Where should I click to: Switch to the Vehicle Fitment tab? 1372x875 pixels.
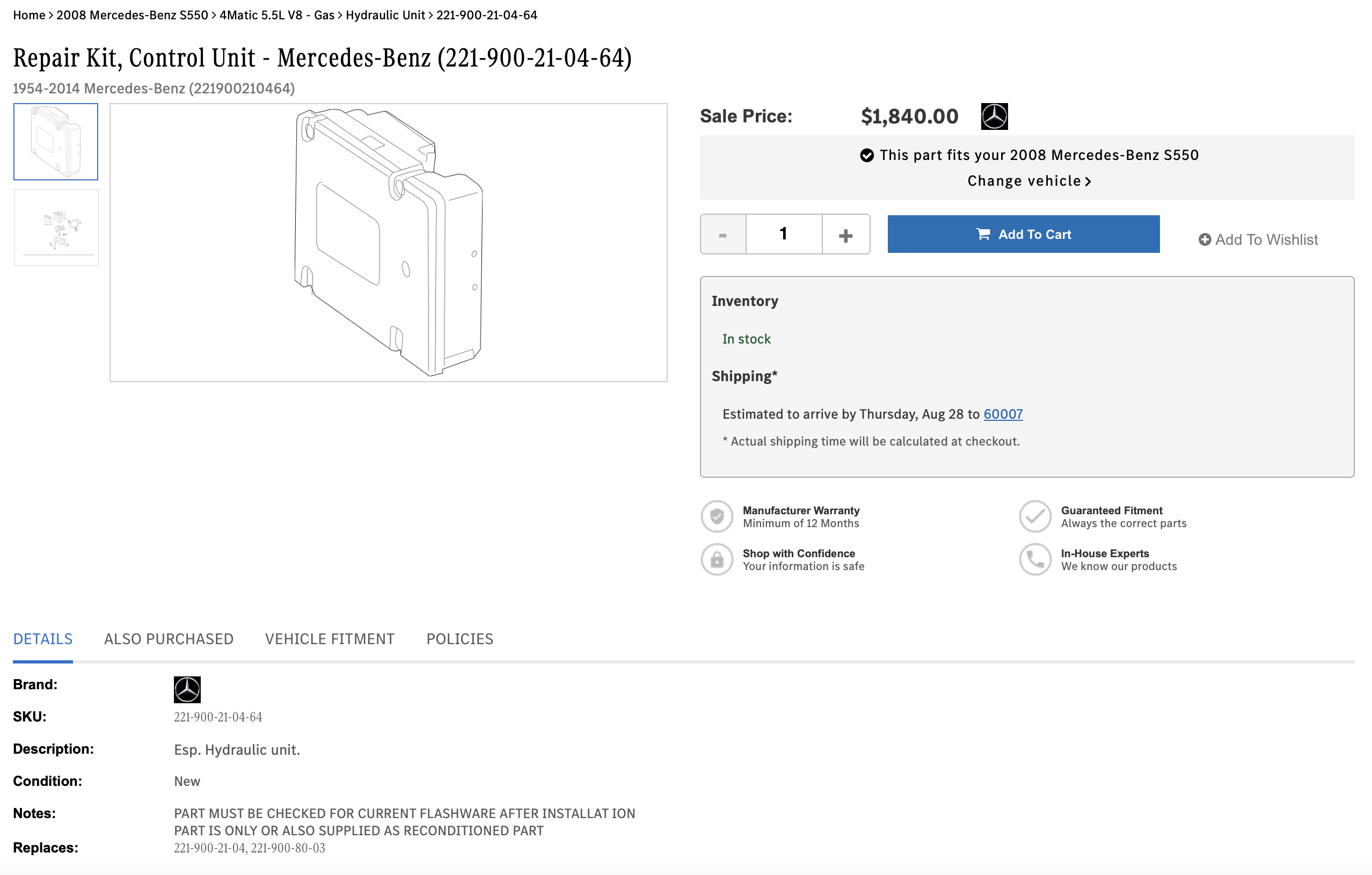point(330,639)
